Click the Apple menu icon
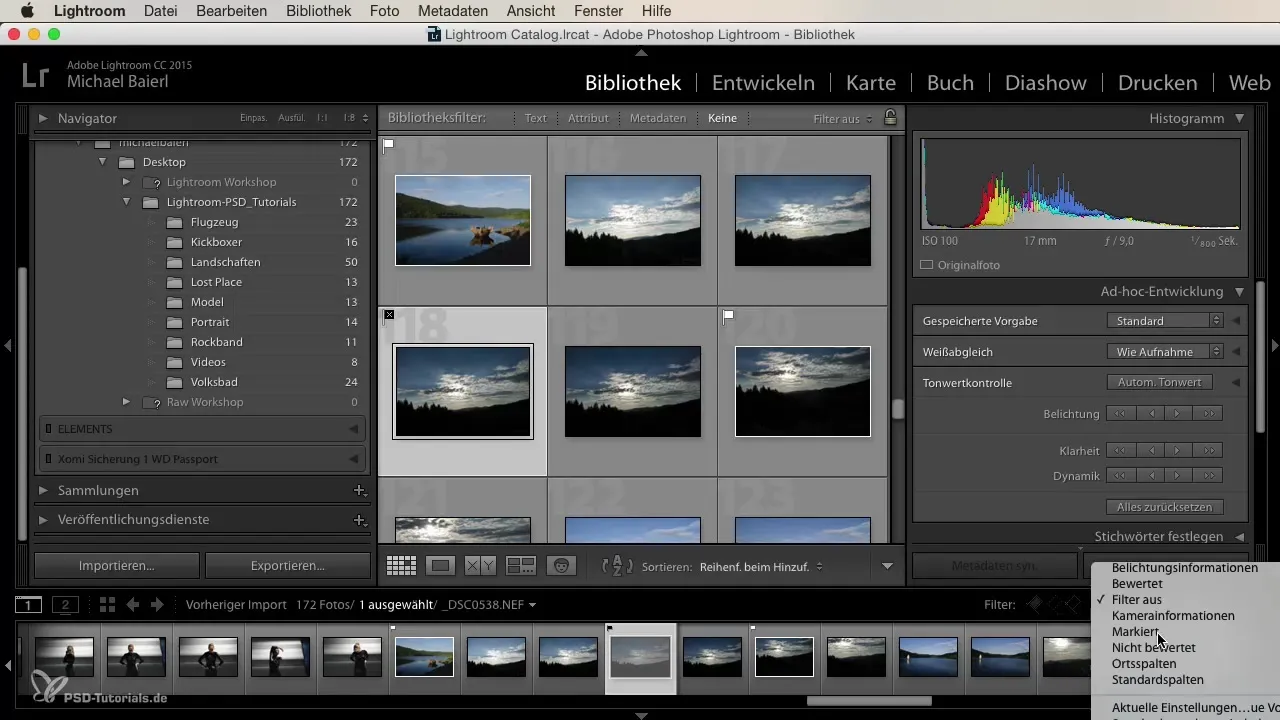 pyautogui.click(x=26, y=11)
